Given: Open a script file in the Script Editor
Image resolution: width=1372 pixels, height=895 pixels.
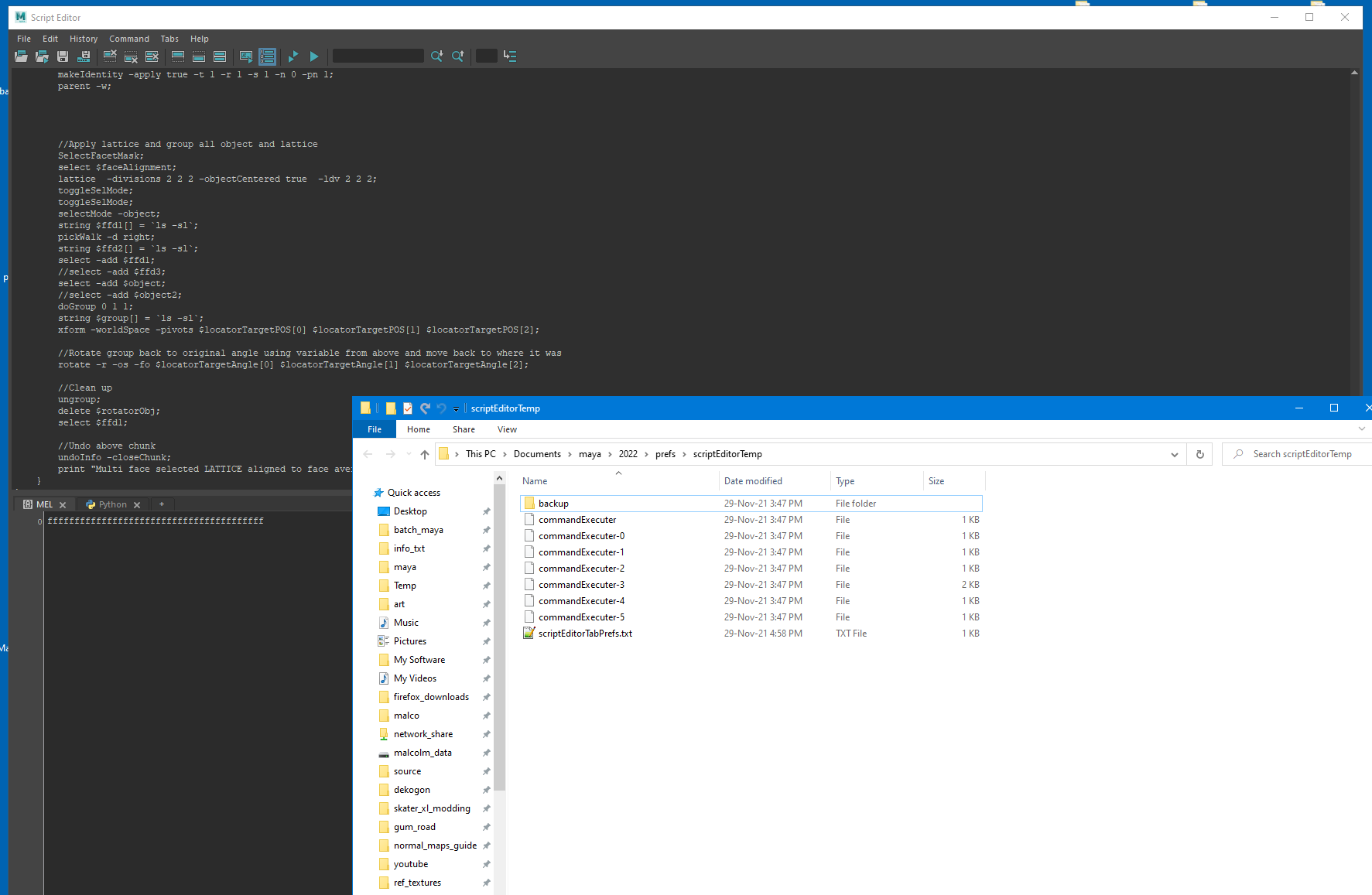Looking at the screenshot, I should coord(21,56).
